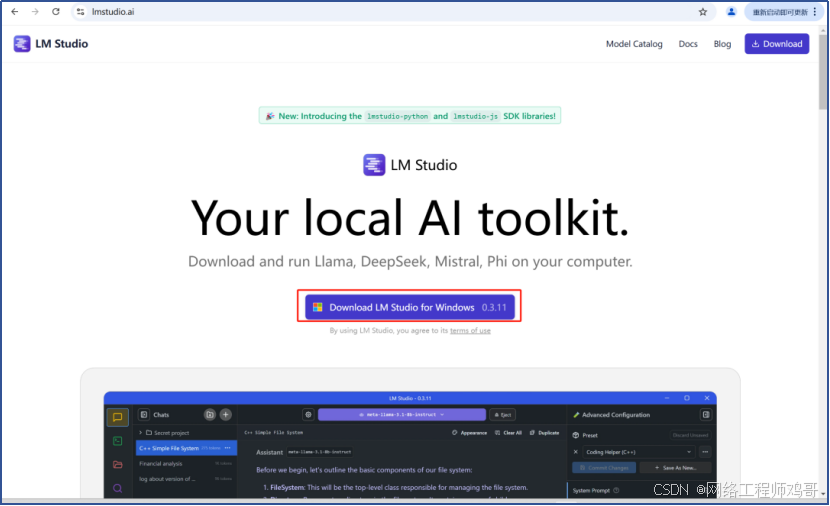Open the Coding Helper (C++) preset dropdown
This screenshot has width=830, height=506.
(639, 452)
